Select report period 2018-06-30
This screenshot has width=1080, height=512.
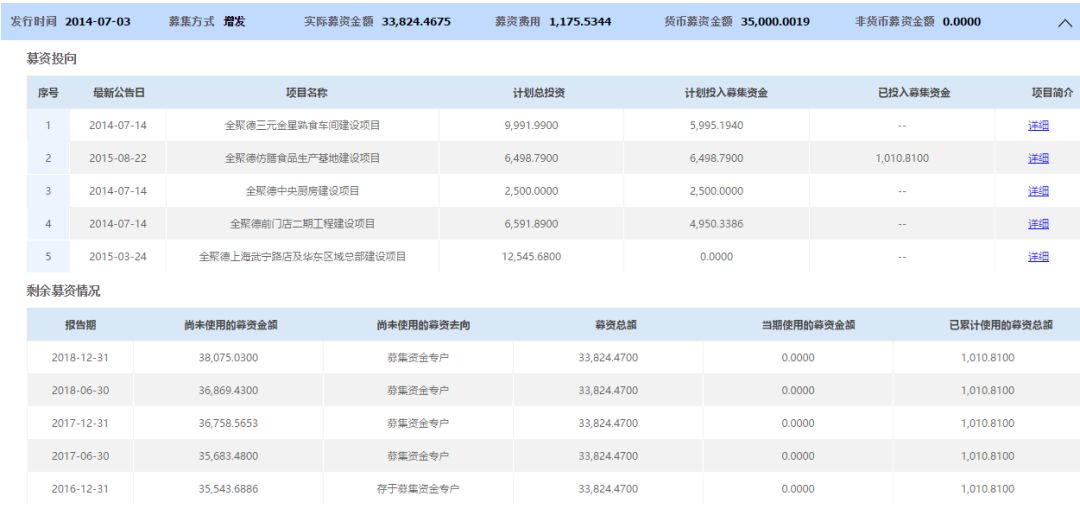(x=80, y=391)
